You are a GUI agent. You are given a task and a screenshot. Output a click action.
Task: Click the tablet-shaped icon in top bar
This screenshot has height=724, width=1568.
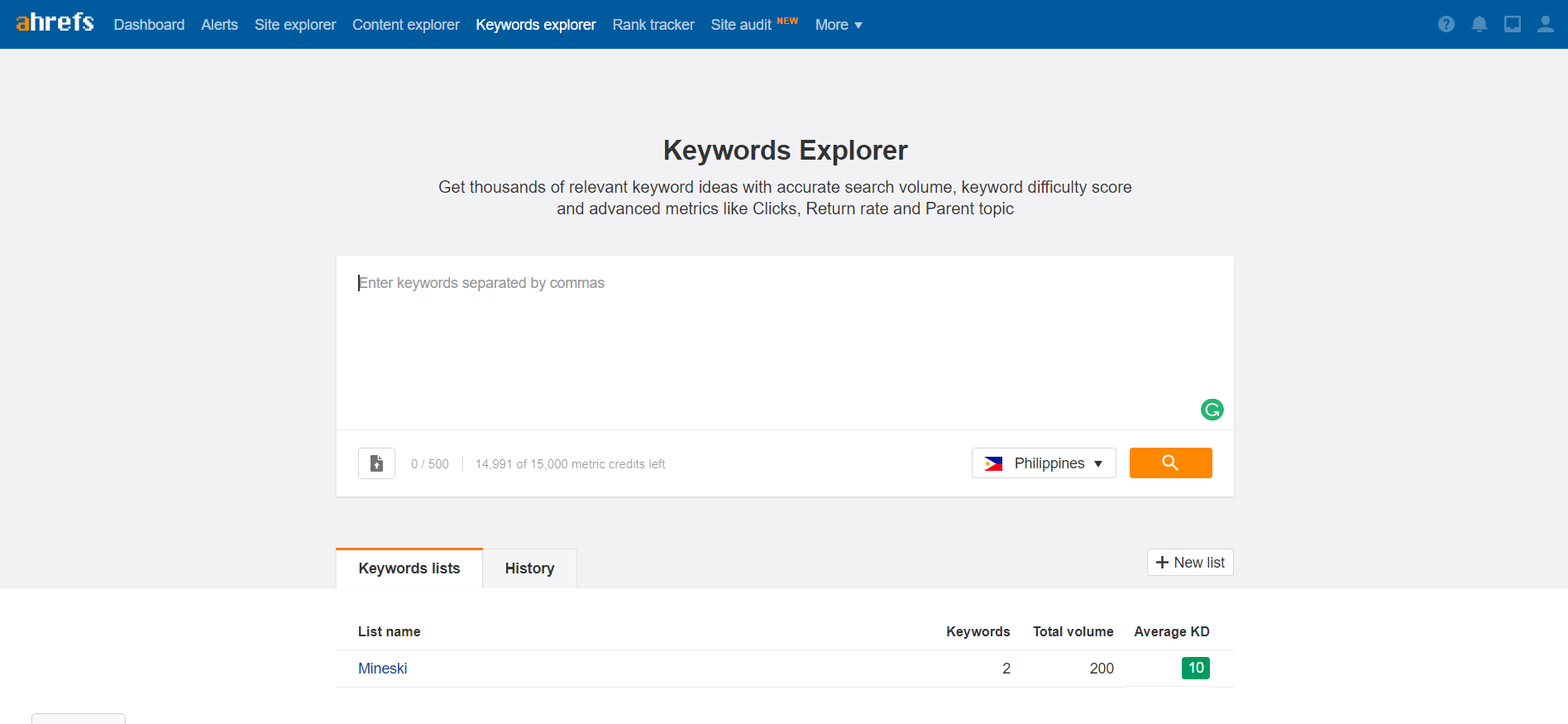pos(1512,25)
